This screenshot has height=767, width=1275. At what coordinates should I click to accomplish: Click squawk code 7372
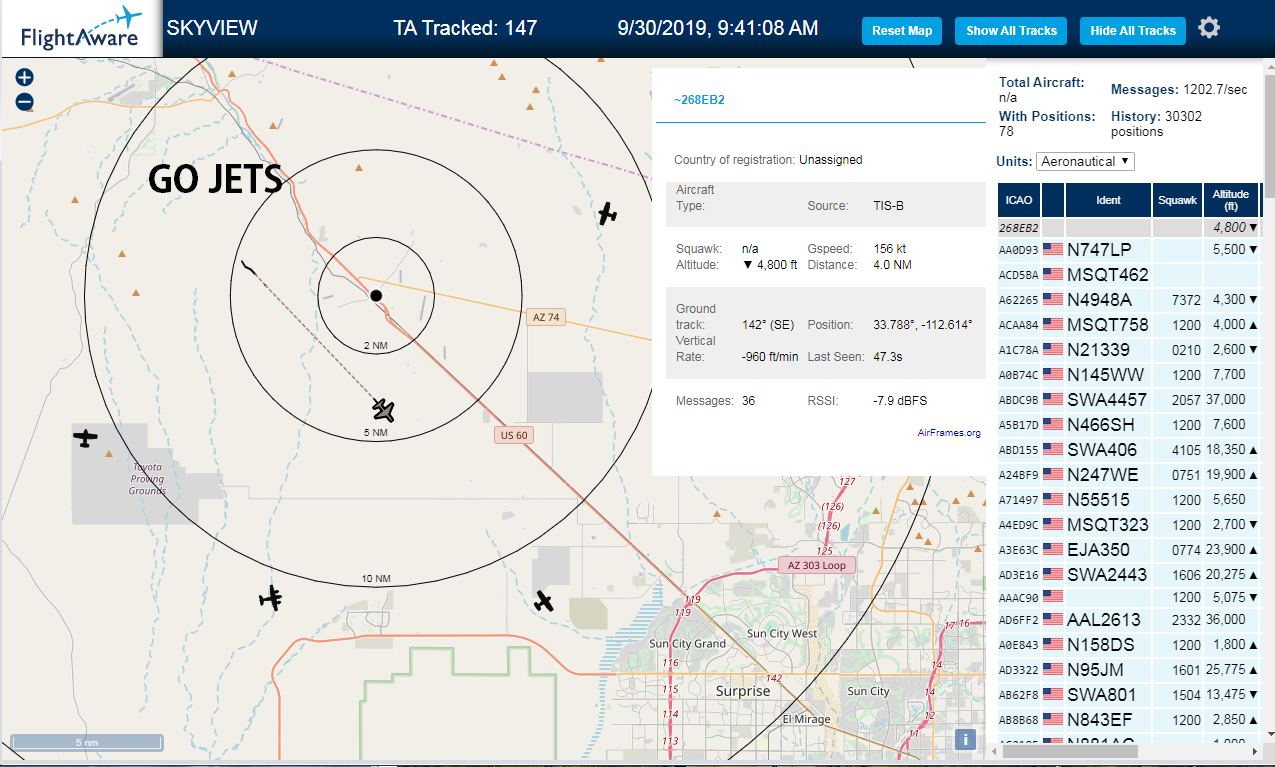tap(1185, 300)
